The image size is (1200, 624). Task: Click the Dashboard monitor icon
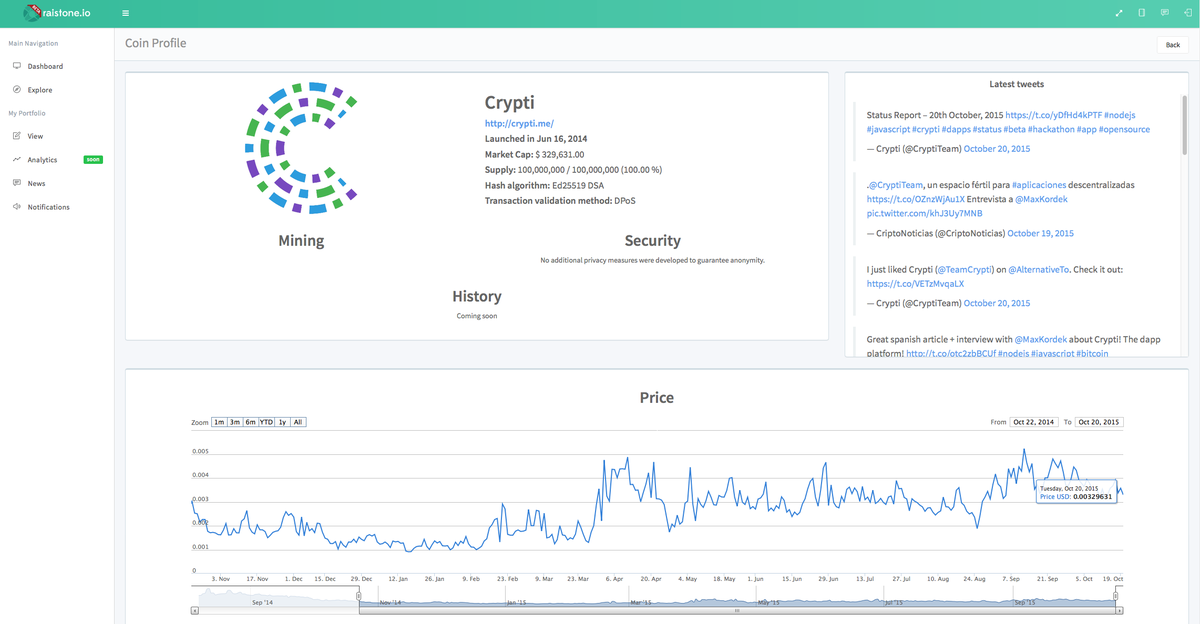[x=16, y=66]
